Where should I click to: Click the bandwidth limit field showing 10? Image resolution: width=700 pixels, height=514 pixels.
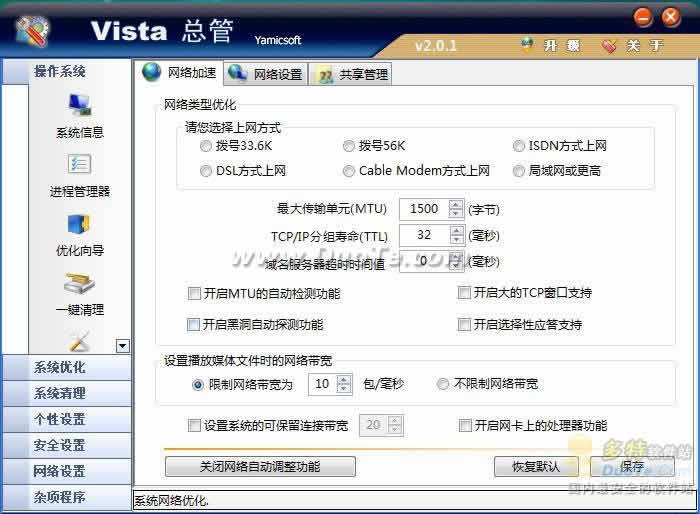(x=322, y=384)
